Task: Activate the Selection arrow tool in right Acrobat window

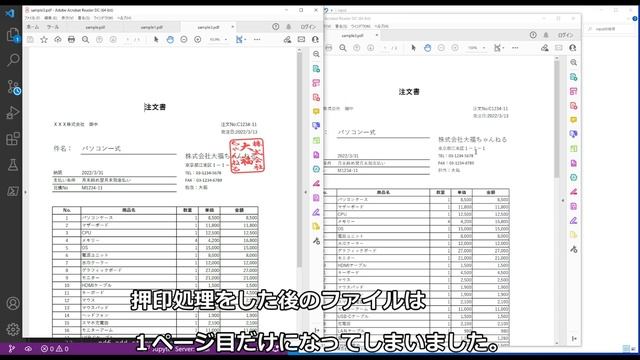Action: (x=413, y=48)
